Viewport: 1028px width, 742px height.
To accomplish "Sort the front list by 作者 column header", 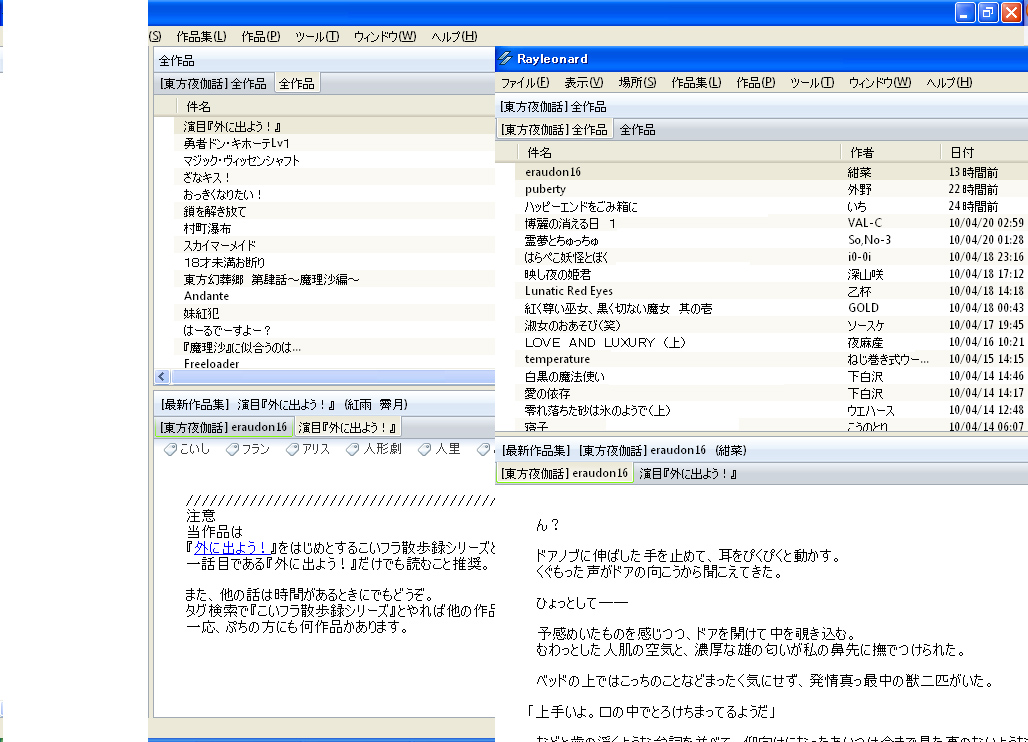I will click(x=861, y=152).
